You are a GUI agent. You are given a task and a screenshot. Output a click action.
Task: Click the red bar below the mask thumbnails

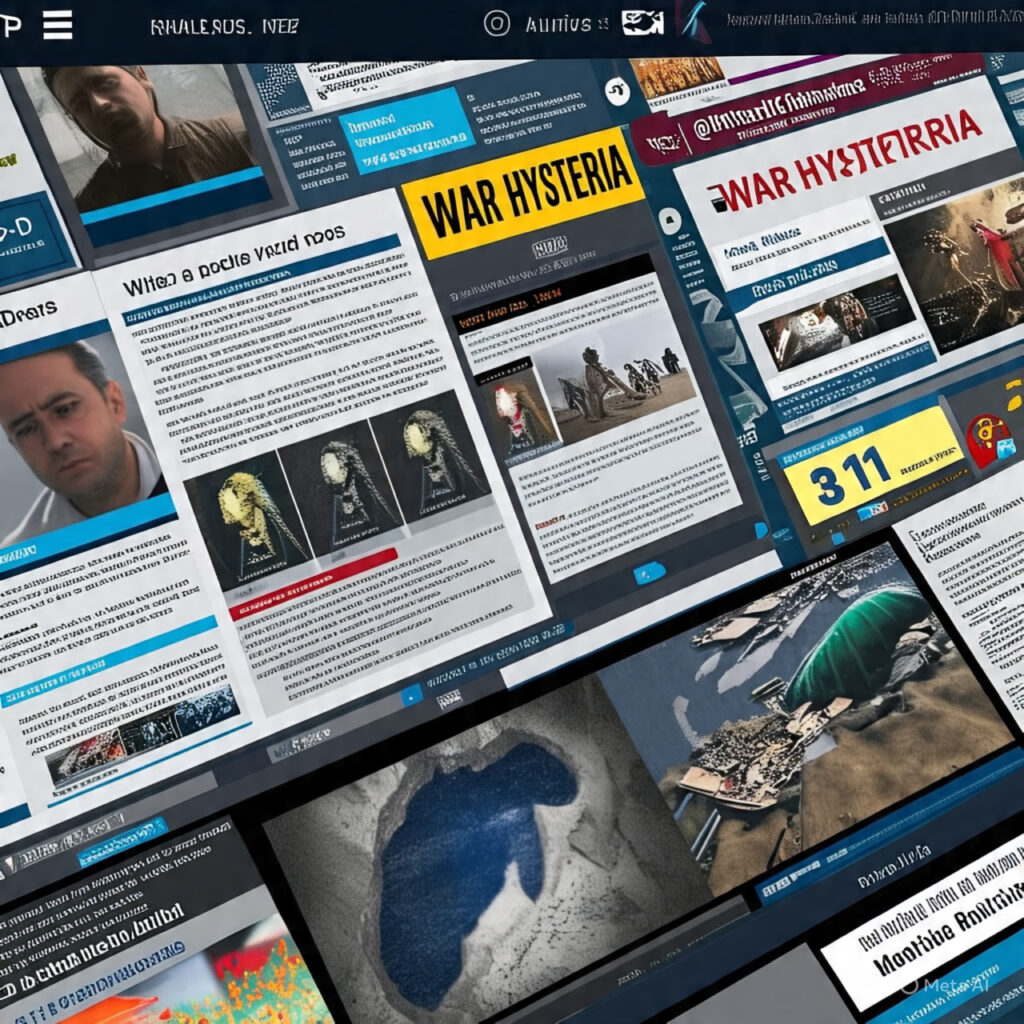tap(313, 583)
